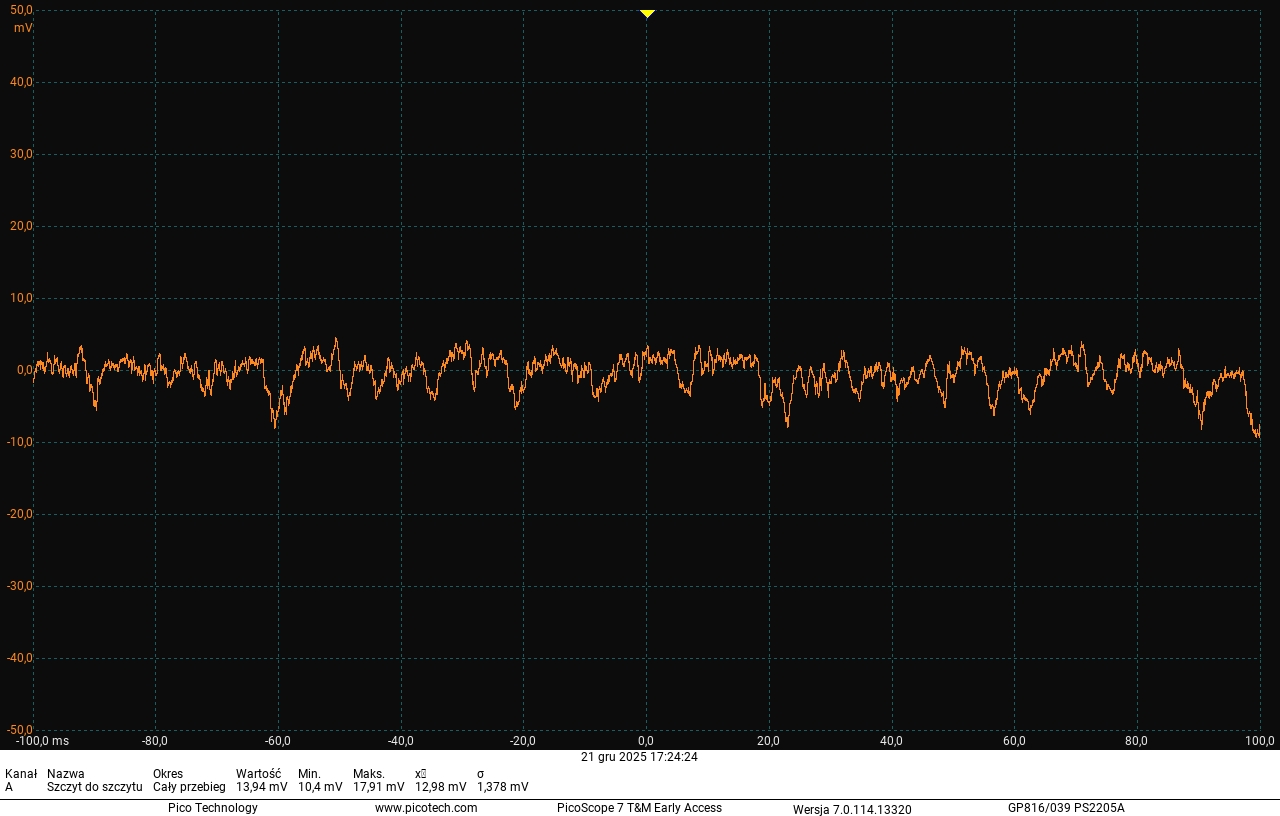Viewport: 1280px width, 816px height.
Task: Click the Kanał column header
Action: pyautogui.click(x=21, y=774)
